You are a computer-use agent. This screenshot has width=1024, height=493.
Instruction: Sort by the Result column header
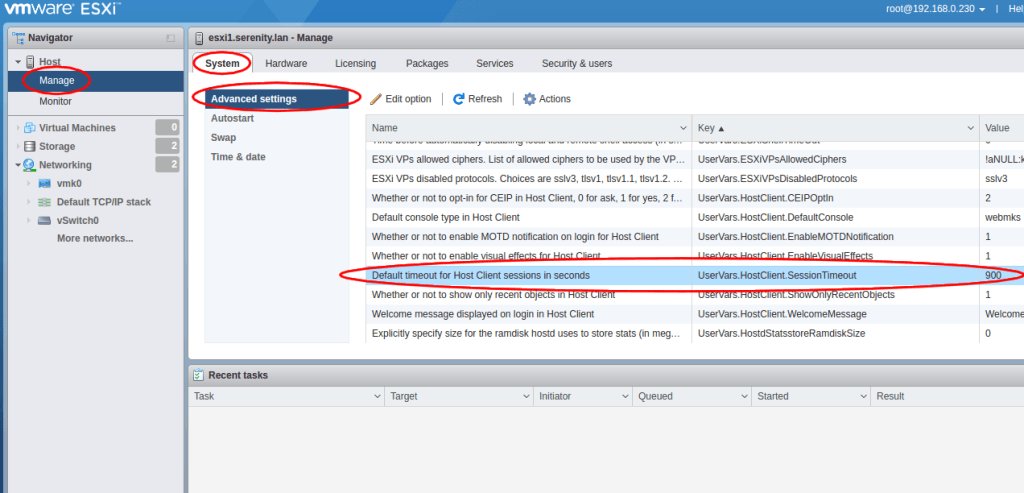coord(948,396)
